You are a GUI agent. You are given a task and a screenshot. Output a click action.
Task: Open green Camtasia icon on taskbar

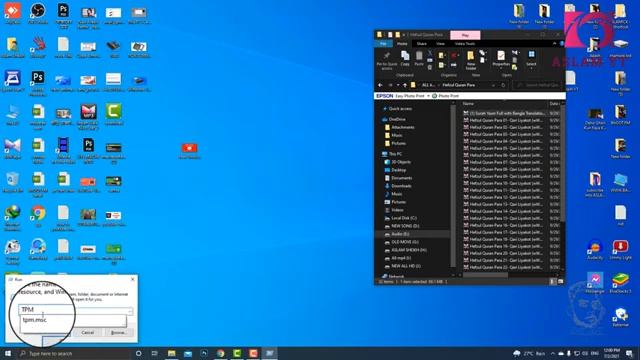click(x=237, y=353)
